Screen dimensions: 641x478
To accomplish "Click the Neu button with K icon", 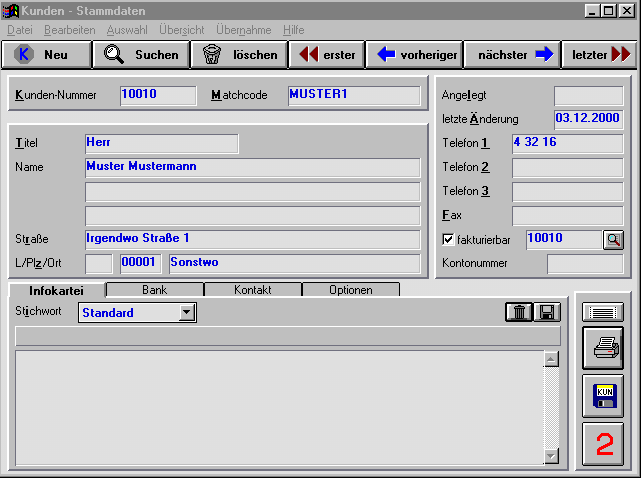I will [x=46, y=55].
